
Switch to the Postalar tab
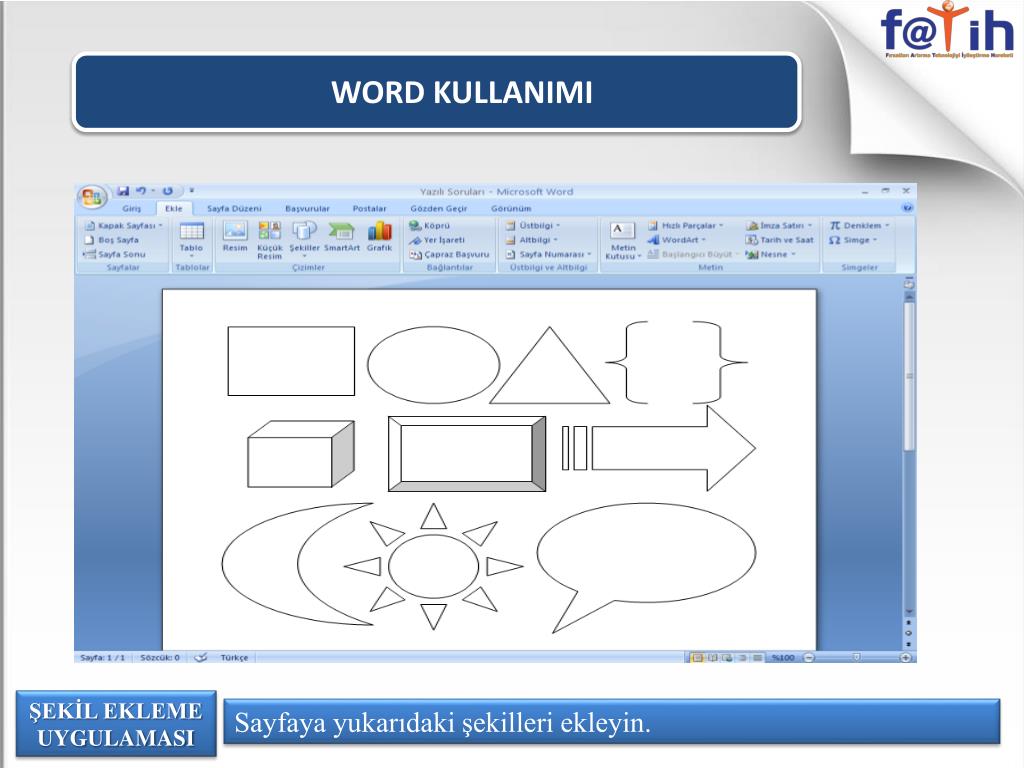370,208
